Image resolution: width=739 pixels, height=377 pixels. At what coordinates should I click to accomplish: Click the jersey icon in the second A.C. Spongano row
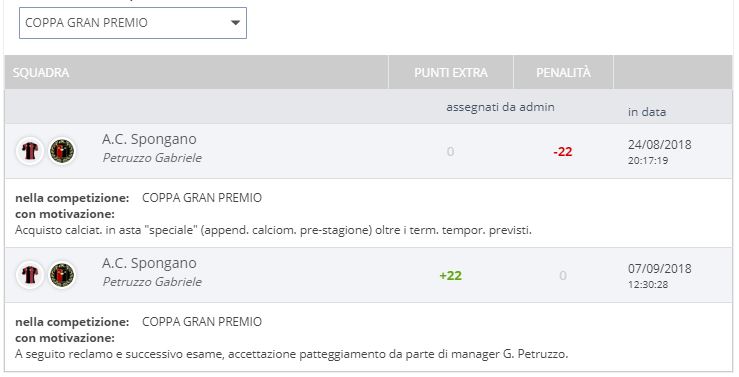(x=30, y=275)
